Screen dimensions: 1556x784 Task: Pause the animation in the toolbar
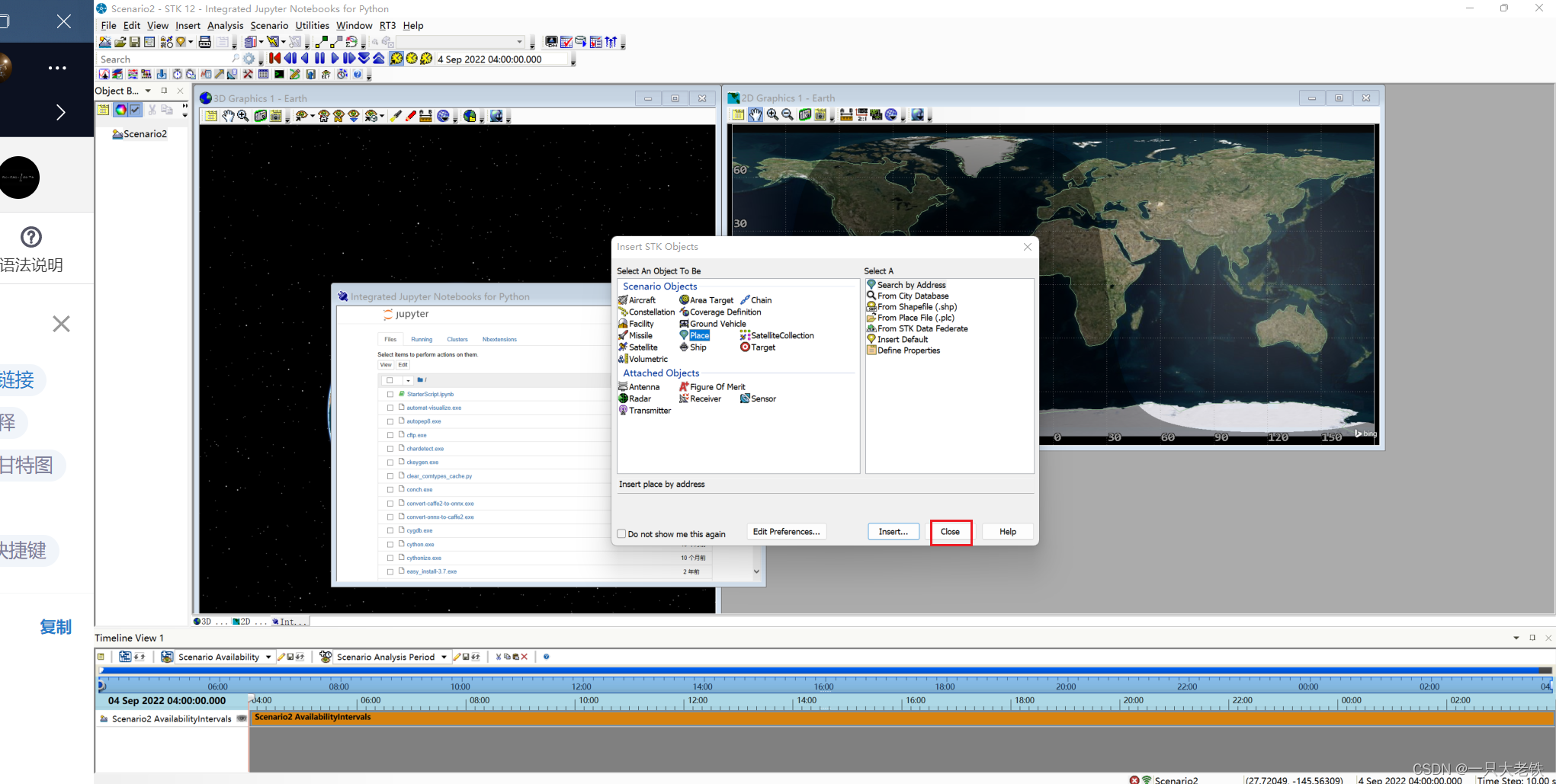(x=319, y=59)
